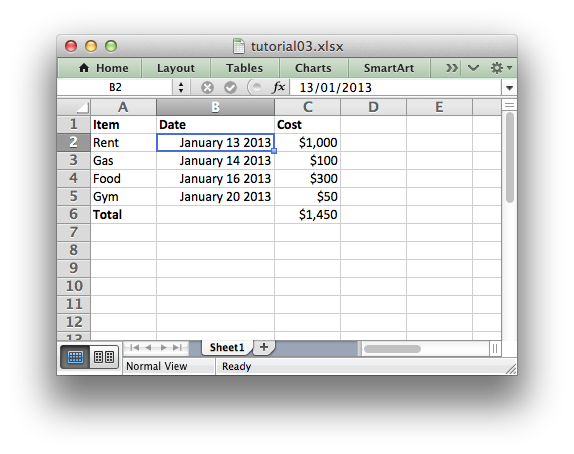Show more ribbon tabs double chevron
574x454 pixels.
pos(451,68)
